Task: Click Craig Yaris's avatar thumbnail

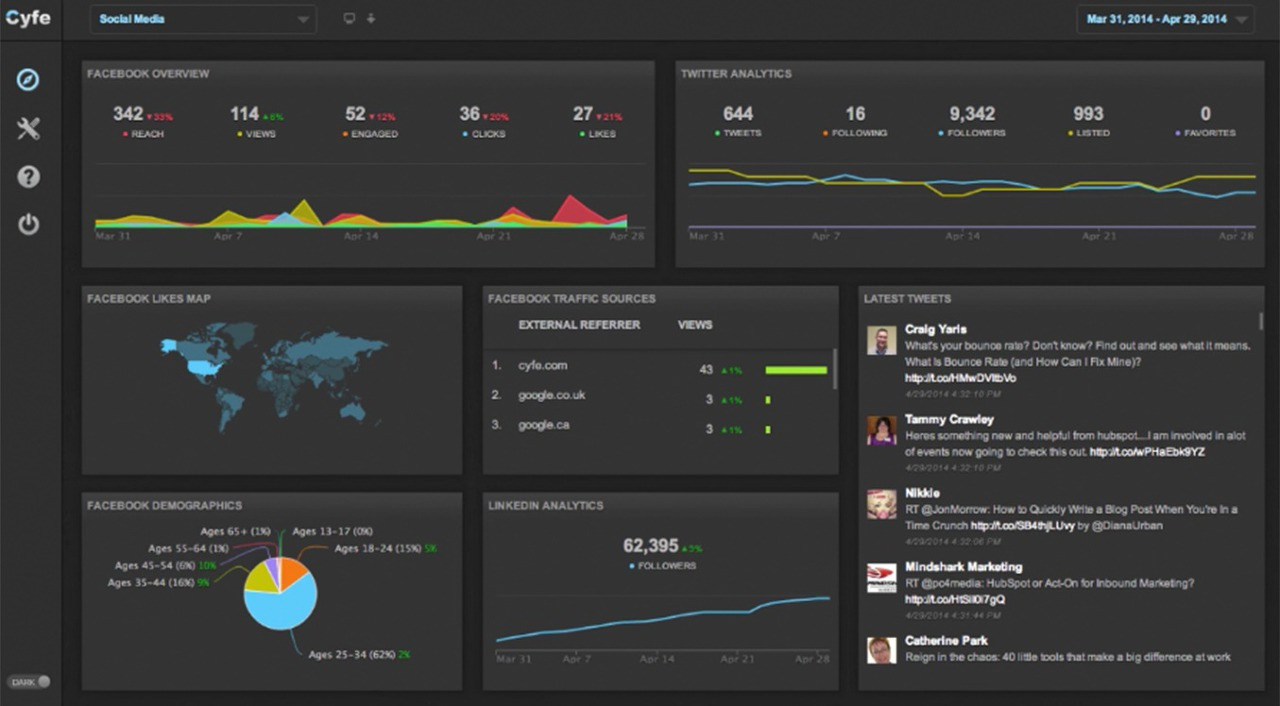Action: pyautogui.click(x=881, y=340)
